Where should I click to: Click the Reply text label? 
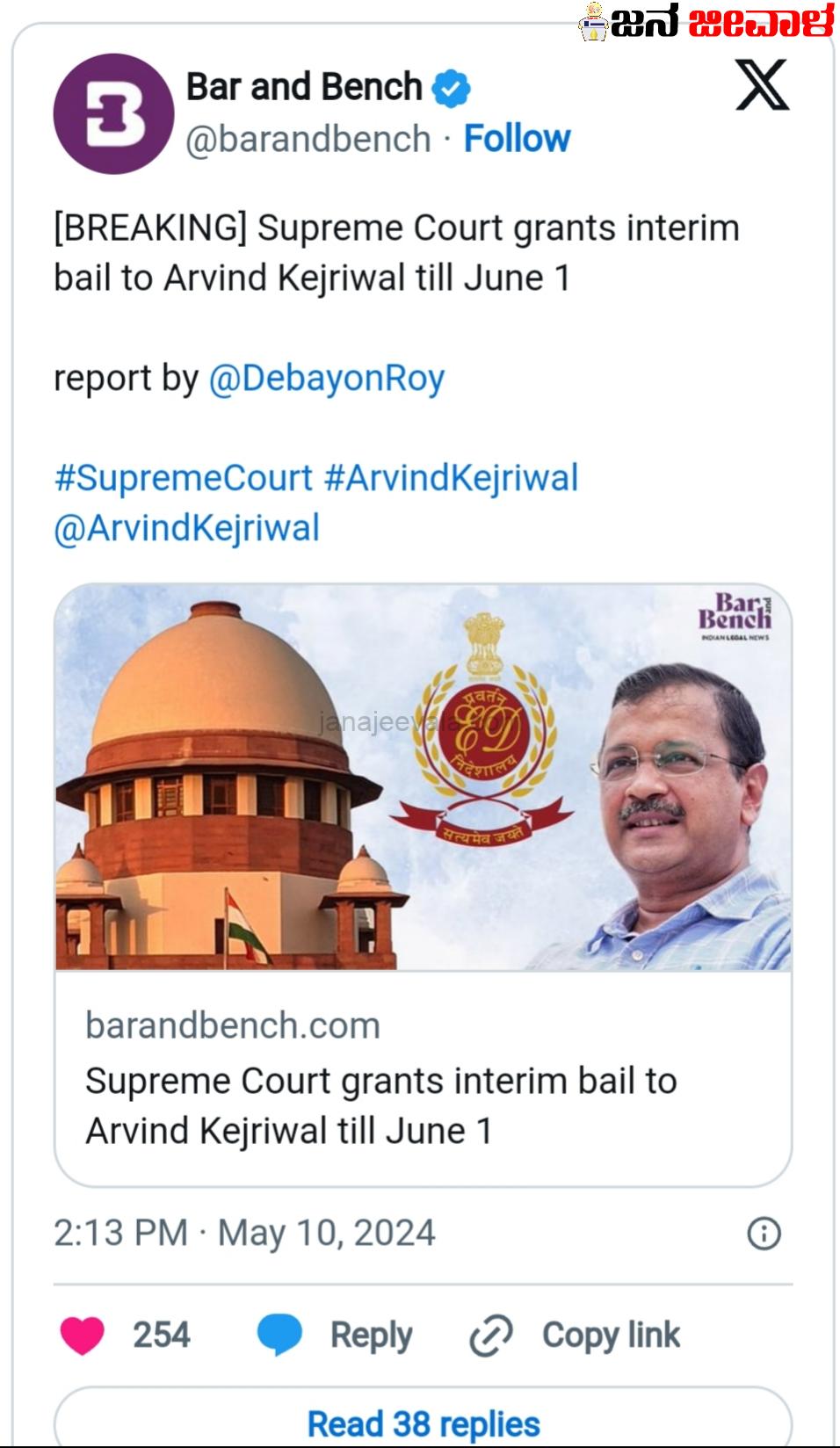(371, 1336)
